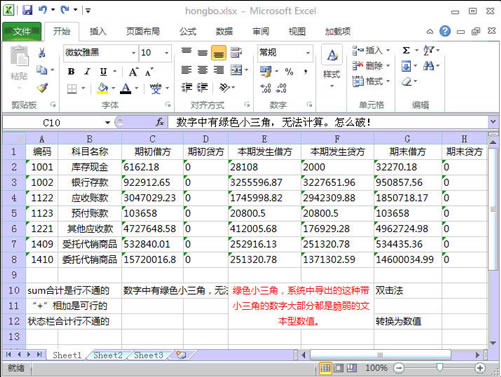Click Merge and Center icon
The height and width of the screenshot is (377, 501).
point(236,70)
